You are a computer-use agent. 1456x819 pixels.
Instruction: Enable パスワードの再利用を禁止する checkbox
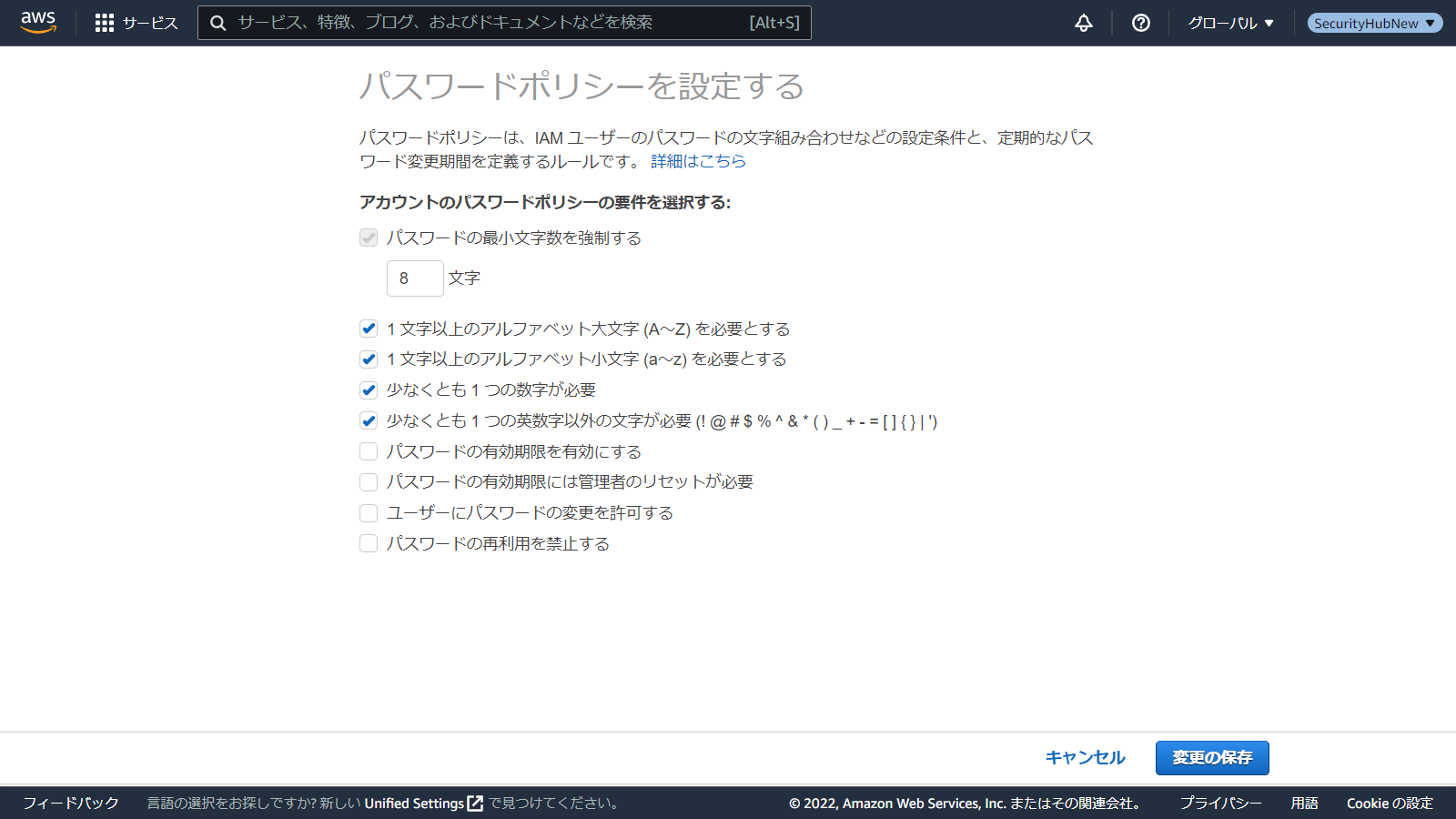click(x=369, y=543)
